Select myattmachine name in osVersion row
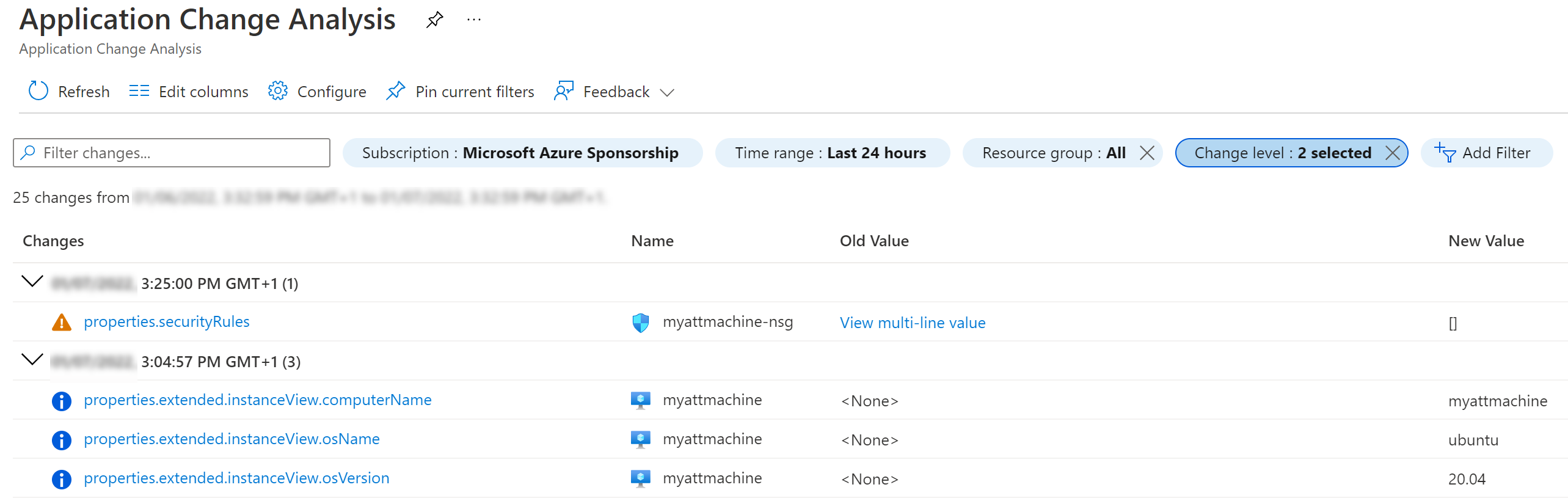This screenshot has width=1568, height=501. [x=712, y=478]
